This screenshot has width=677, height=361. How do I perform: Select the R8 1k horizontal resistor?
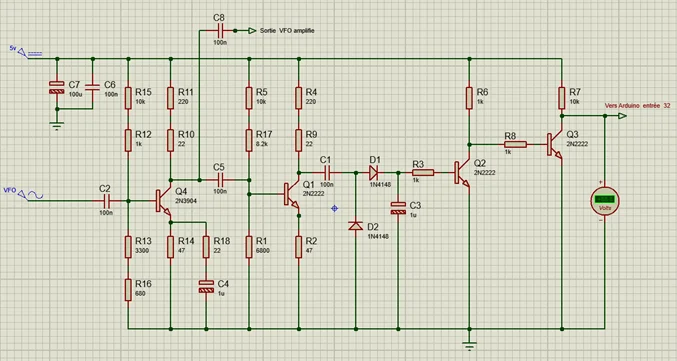[x=515, y=144]
